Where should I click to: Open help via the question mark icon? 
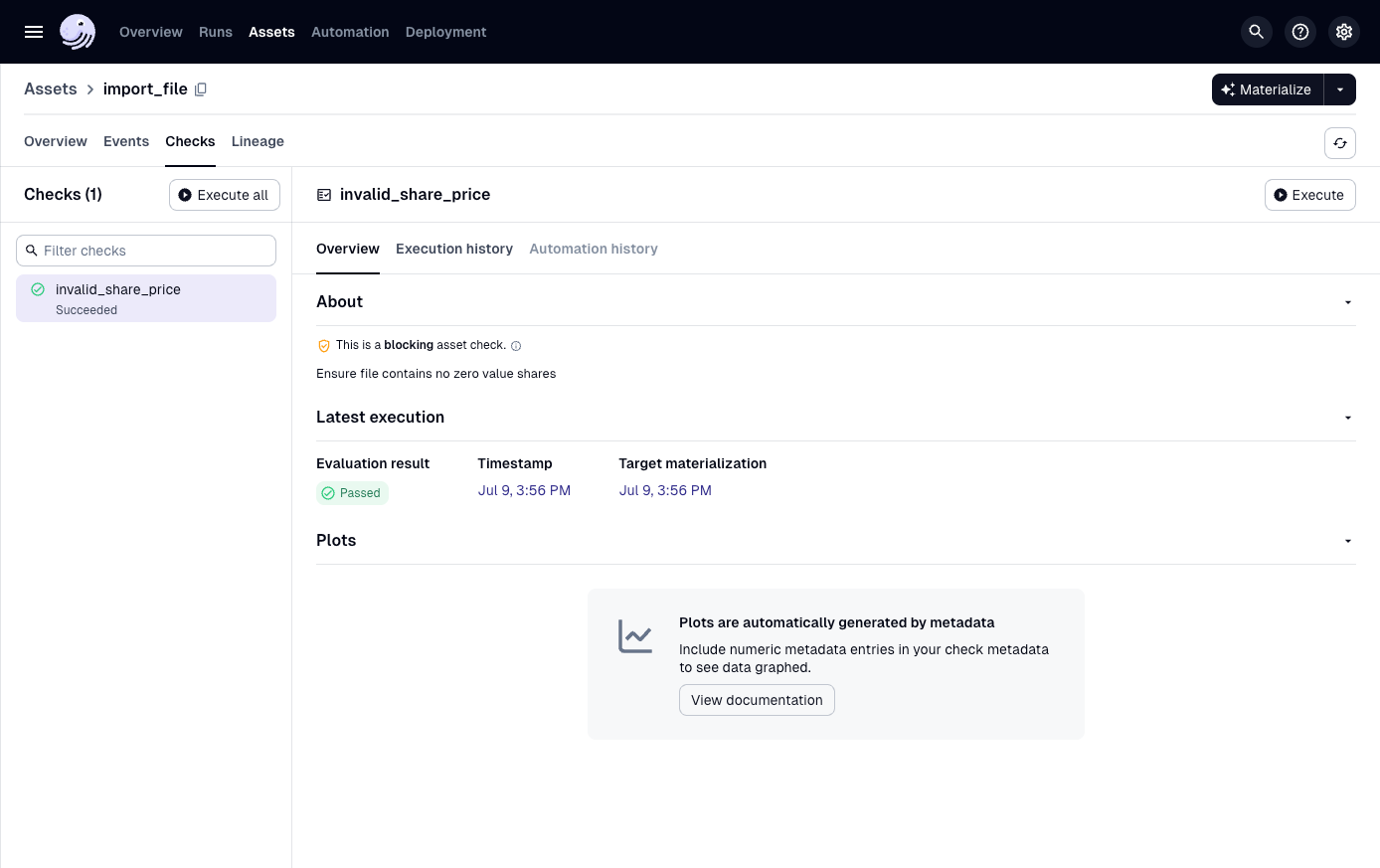(1299, 31)
